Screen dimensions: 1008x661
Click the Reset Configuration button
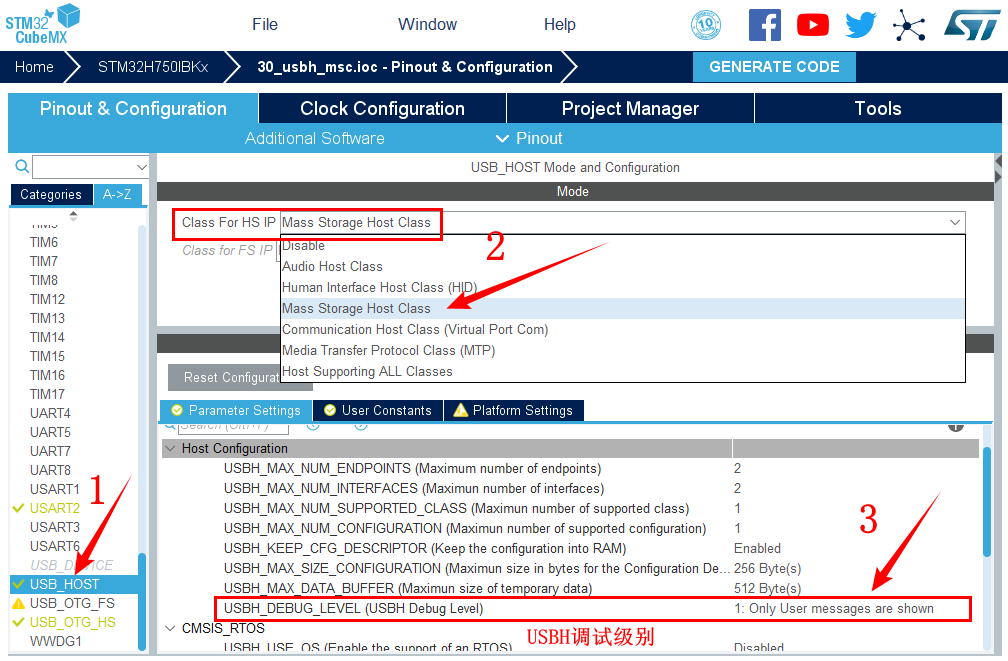(224, 378)
